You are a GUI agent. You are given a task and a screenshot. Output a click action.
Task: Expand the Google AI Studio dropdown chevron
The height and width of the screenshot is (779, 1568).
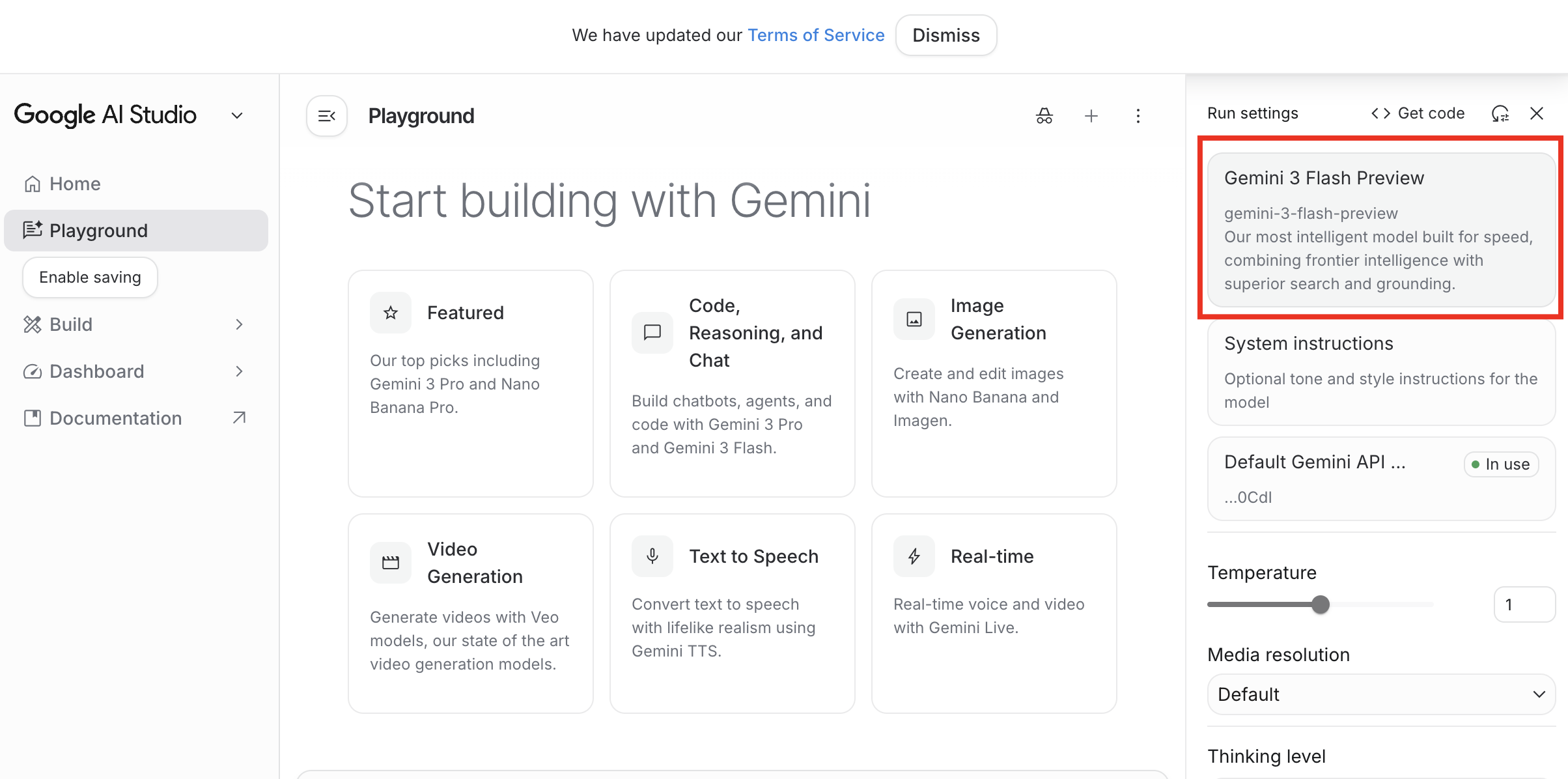tap(237, 116)
